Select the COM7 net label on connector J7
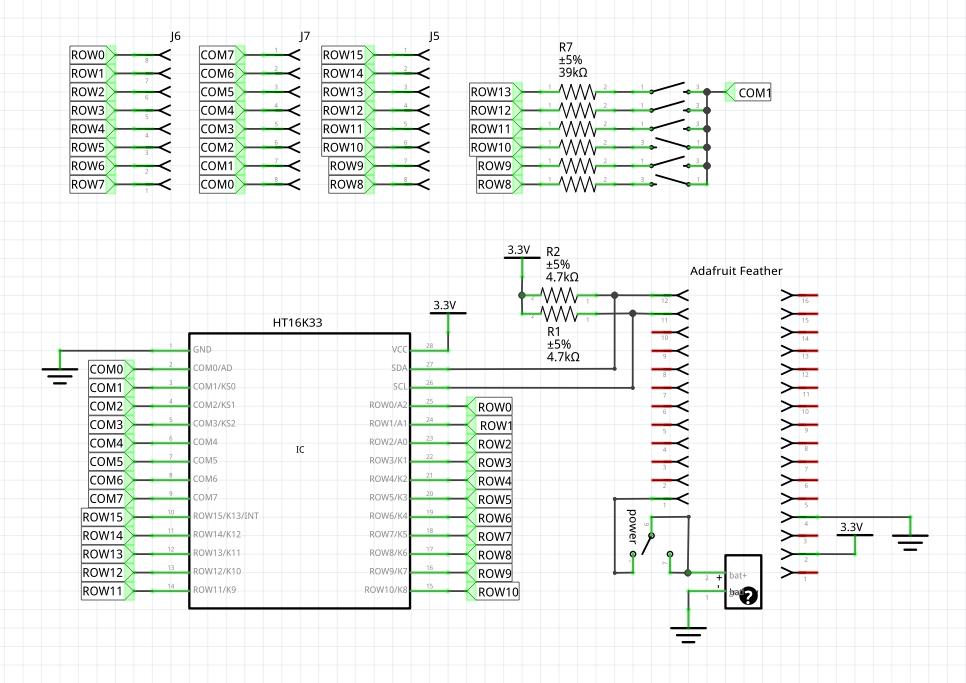Screen dimensions: 966x683 [x=222, y=55]
